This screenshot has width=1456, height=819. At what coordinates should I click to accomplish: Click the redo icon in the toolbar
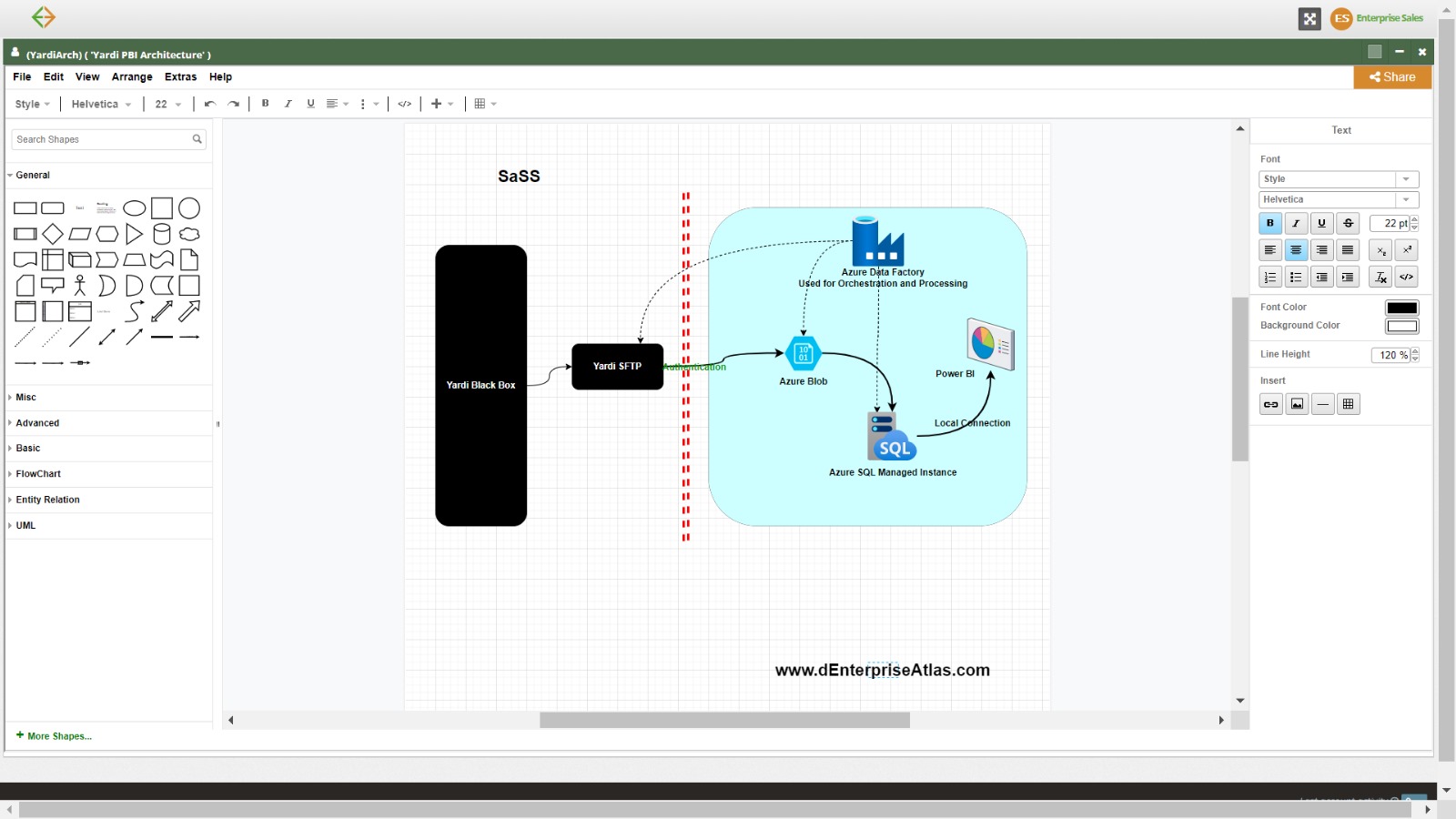tap(234, 104)
